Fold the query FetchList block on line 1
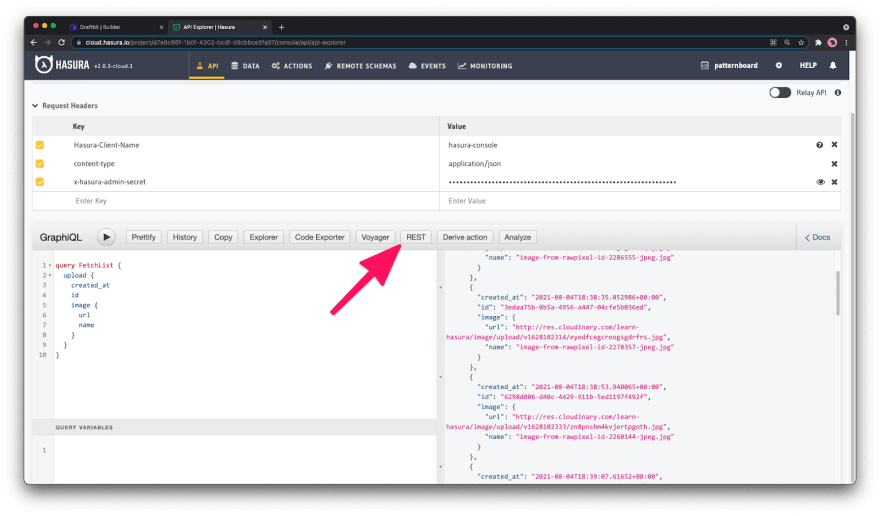 coord(50,265)
